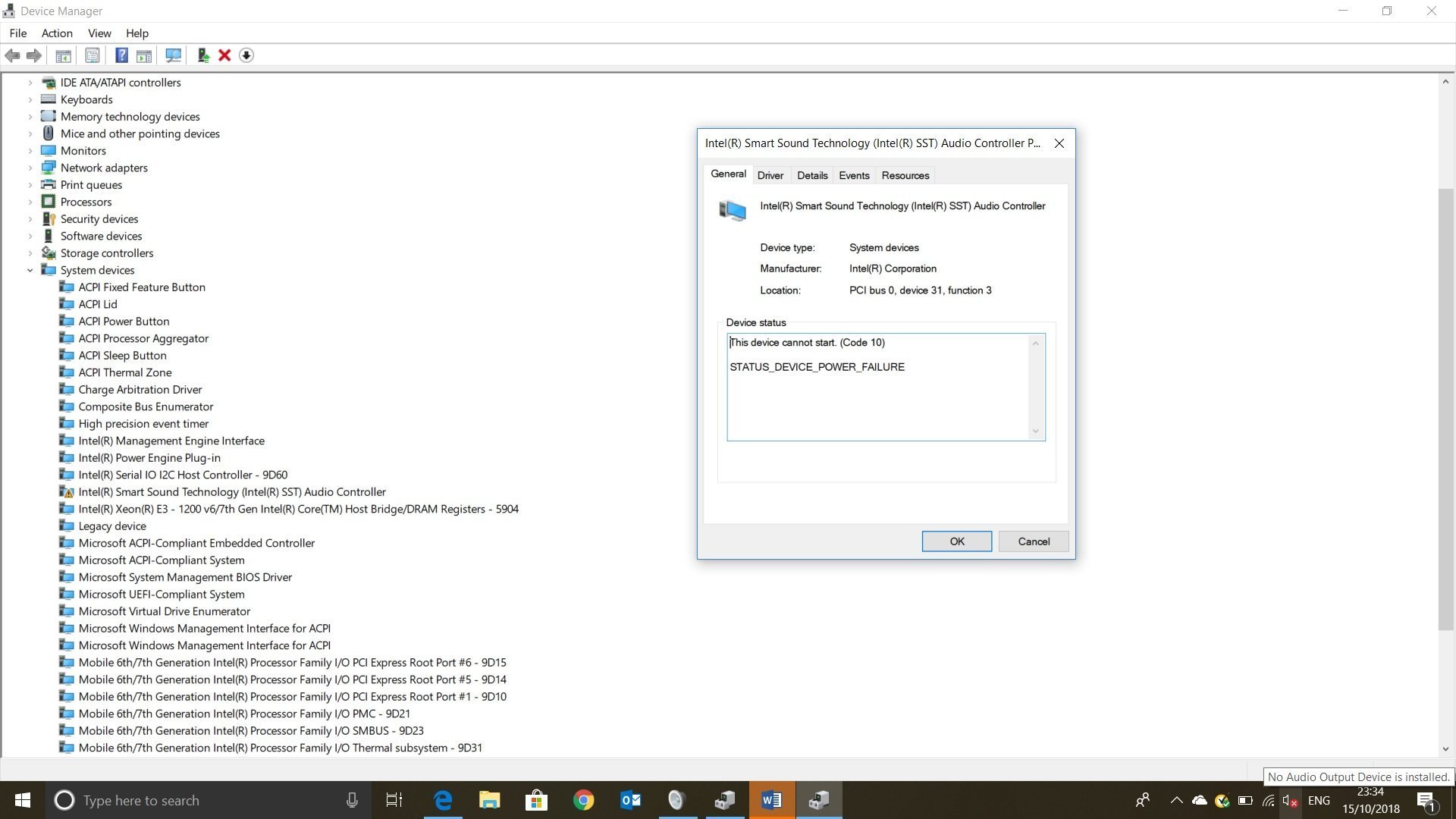This screenshot has width=1456, height=819.
Task: Click the Disable device down-arrow icon
Action: pos(246,55)
